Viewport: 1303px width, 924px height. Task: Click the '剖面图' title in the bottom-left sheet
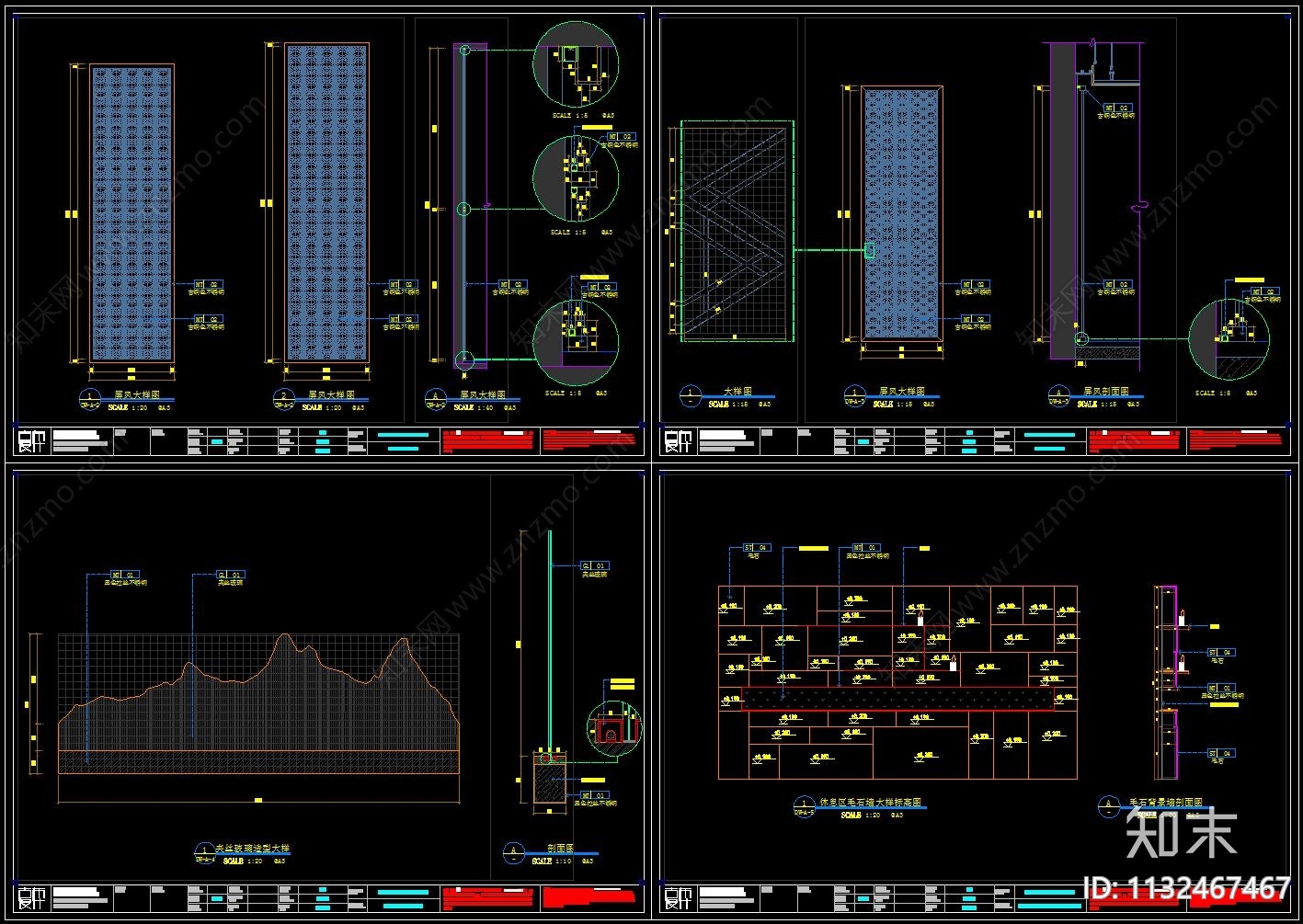pos(560,849)
